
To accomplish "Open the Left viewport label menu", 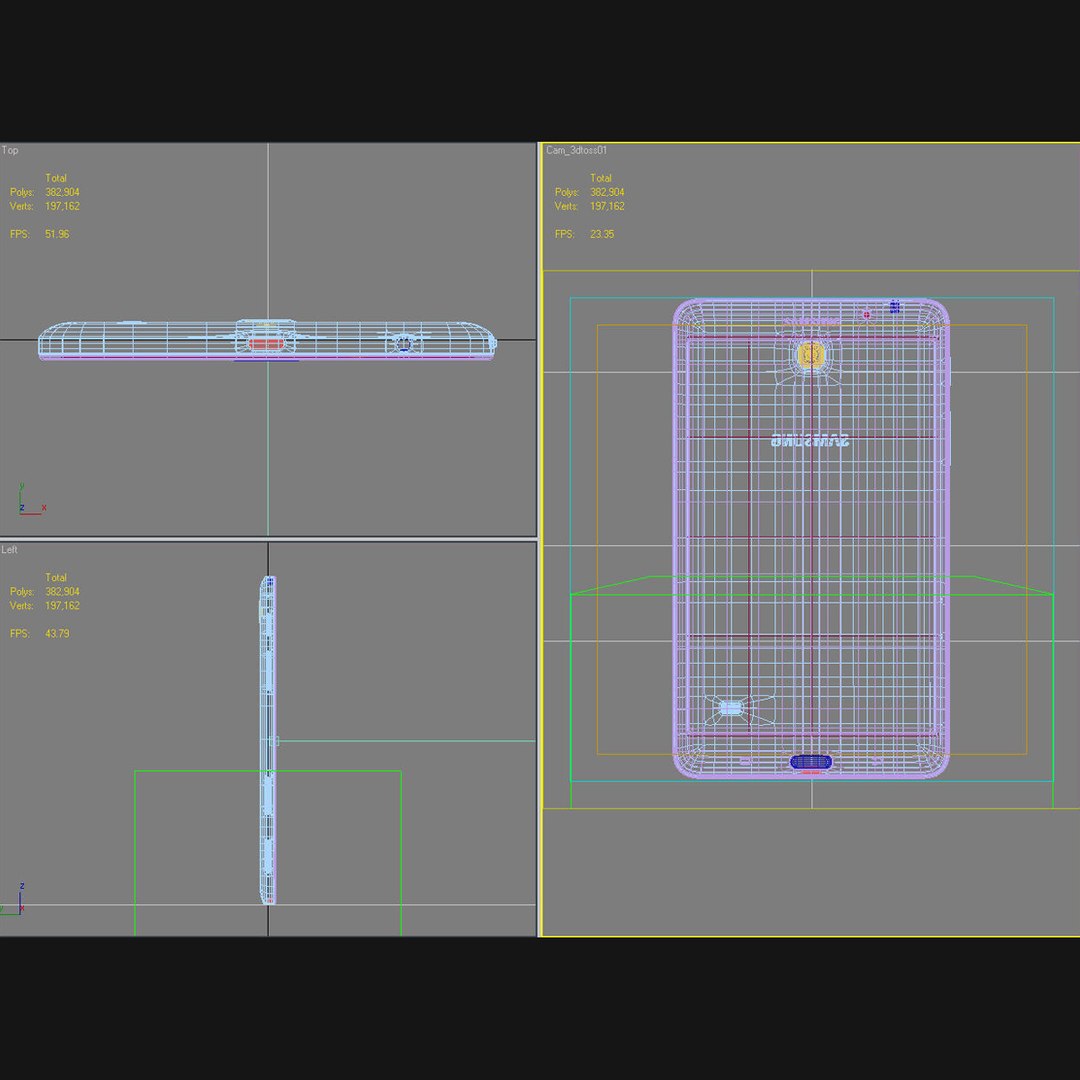I will [10, 550].
